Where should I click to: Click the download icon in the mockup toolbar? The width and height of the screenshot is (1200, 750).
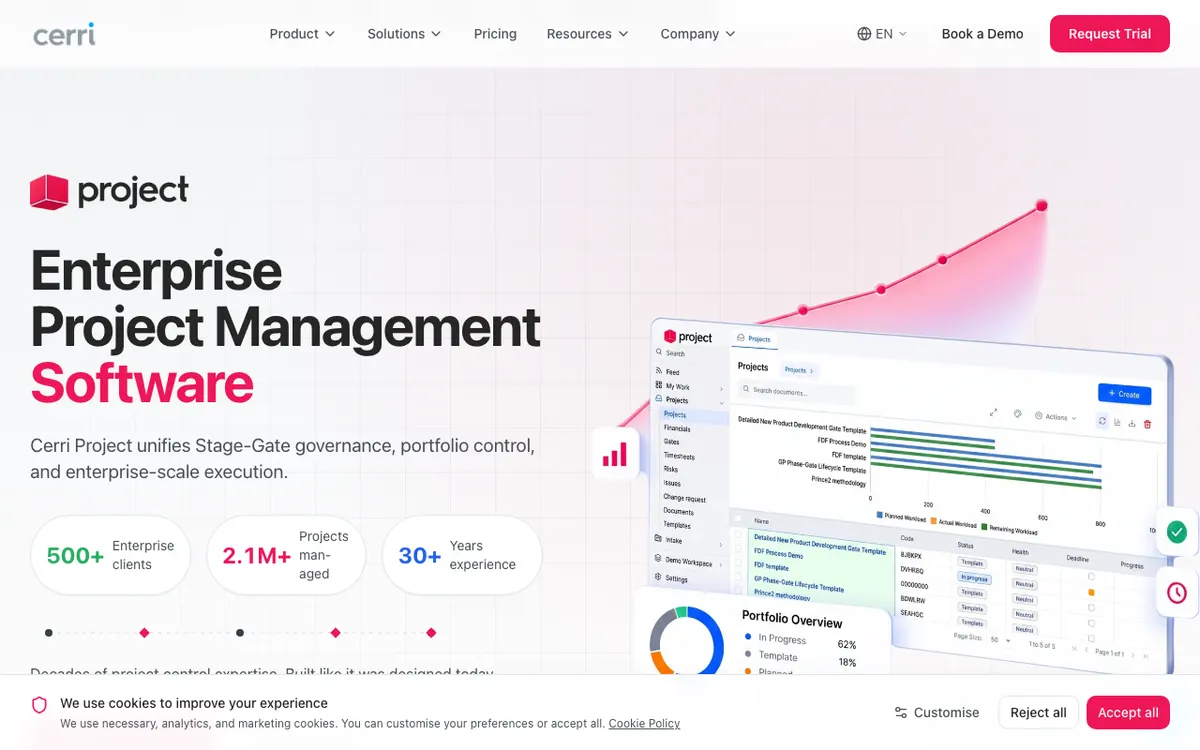(1132, 423)
